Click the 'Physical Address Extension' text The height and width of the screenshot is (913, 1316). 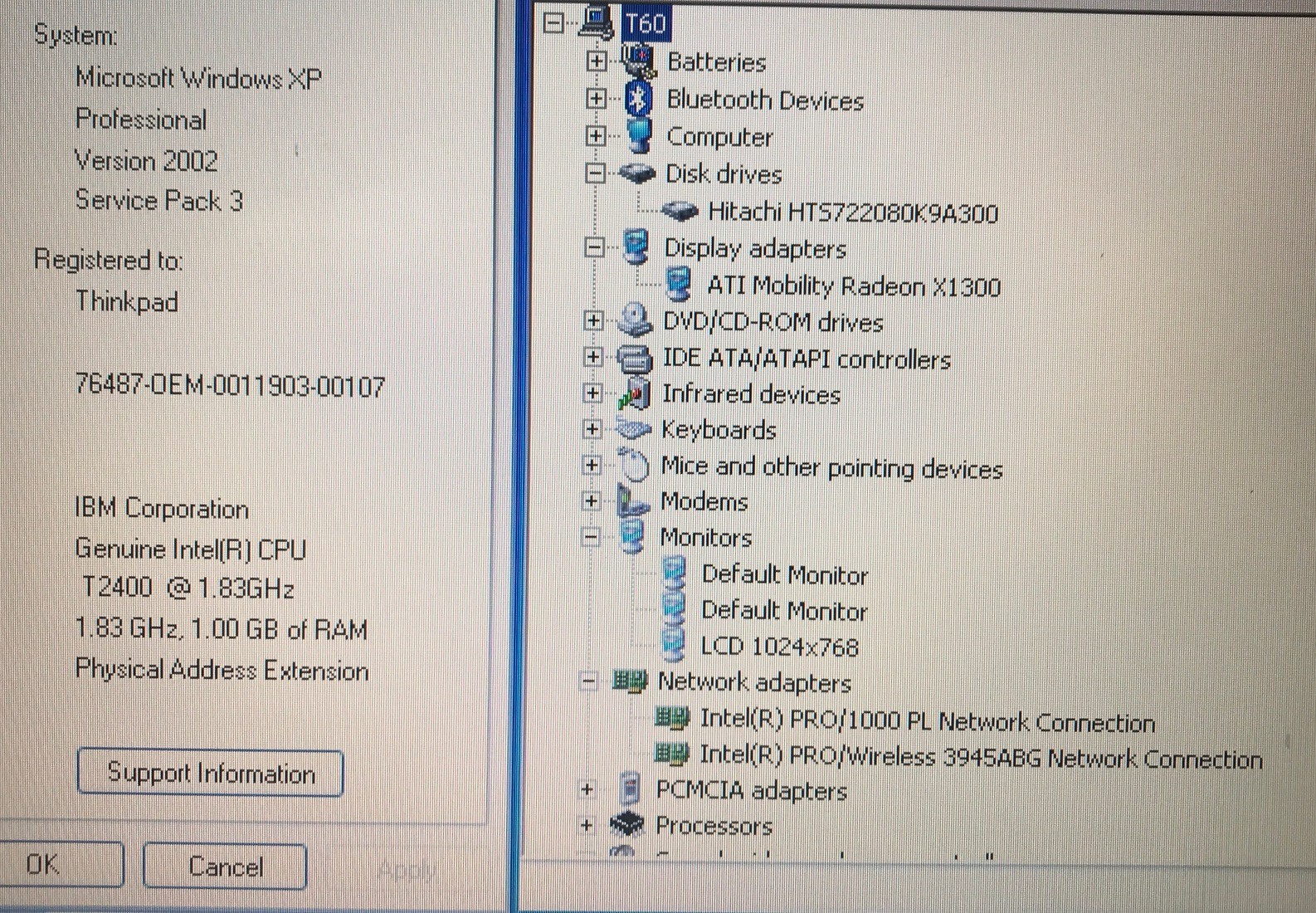point(222,670)
